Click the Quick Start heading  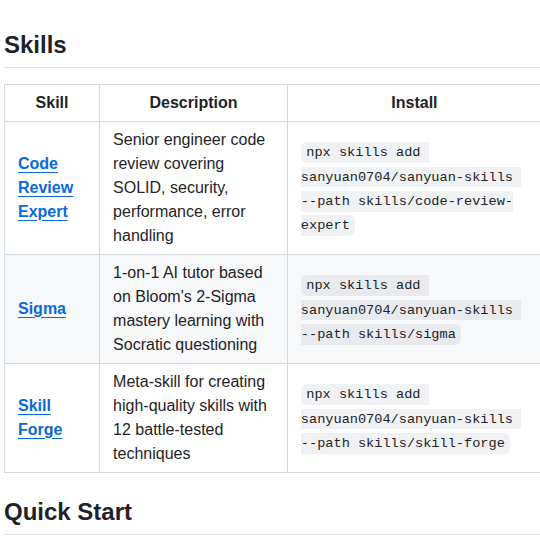68,512
